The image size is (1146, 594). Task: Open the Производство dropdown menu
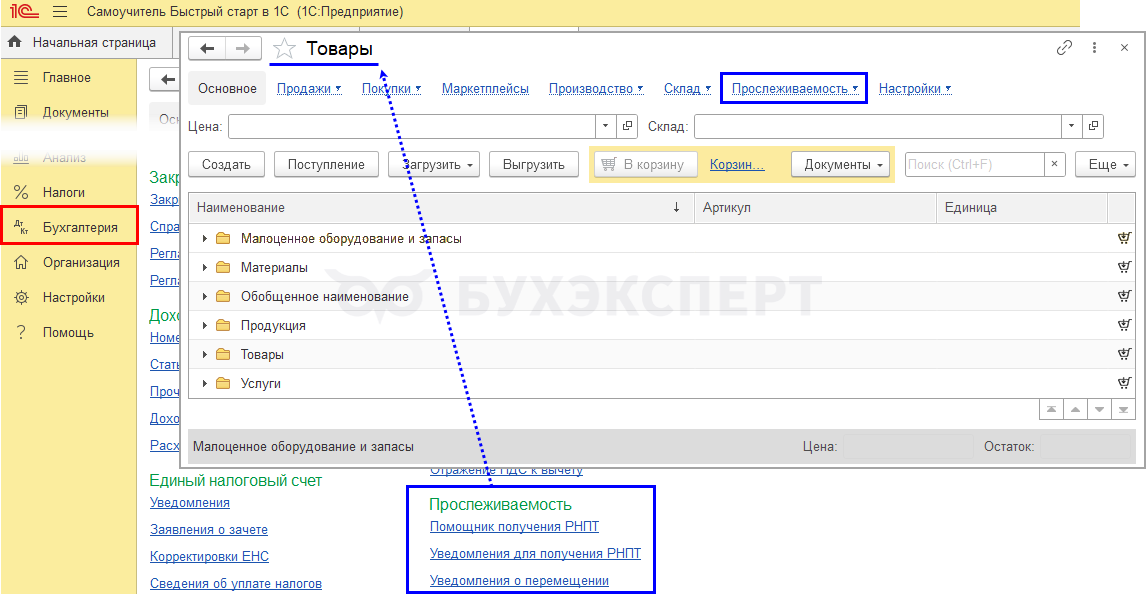pyautogui.click(x=596, y=88)
